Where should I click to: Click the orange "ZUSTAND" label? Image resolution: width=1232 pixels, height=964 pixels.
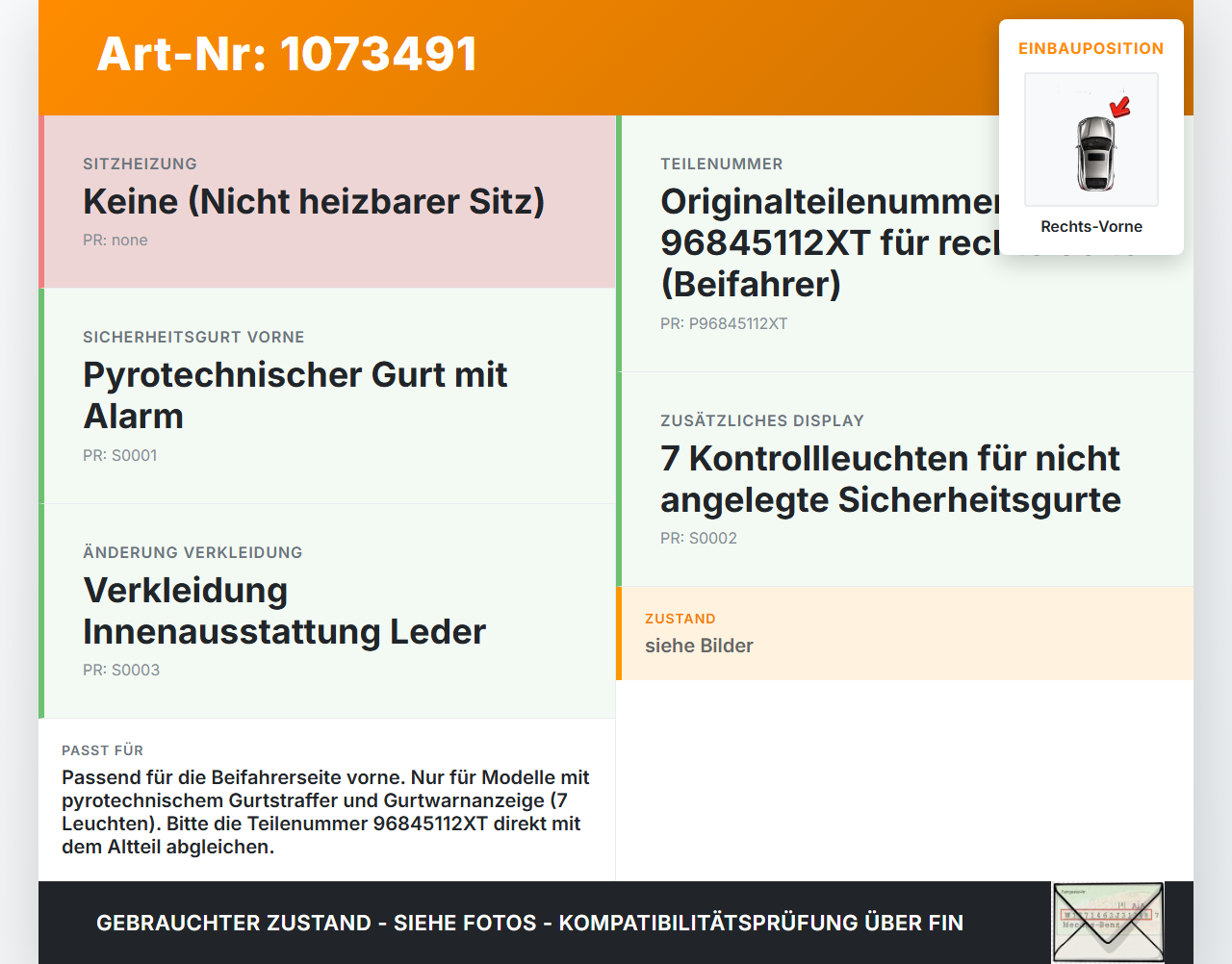point(680,619)
